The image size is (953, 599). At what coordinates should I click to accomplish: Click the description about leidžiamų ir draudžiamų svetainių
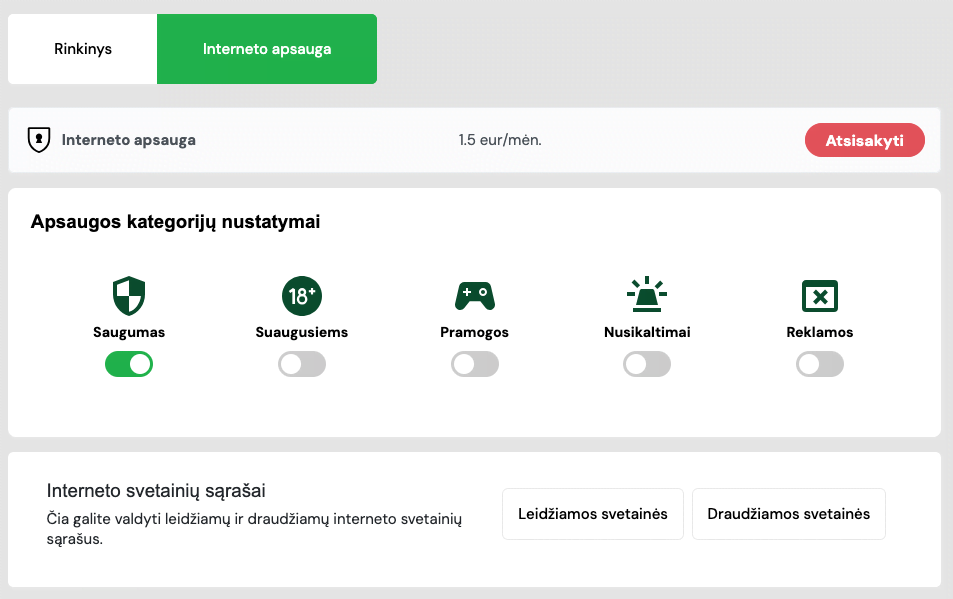254,529
